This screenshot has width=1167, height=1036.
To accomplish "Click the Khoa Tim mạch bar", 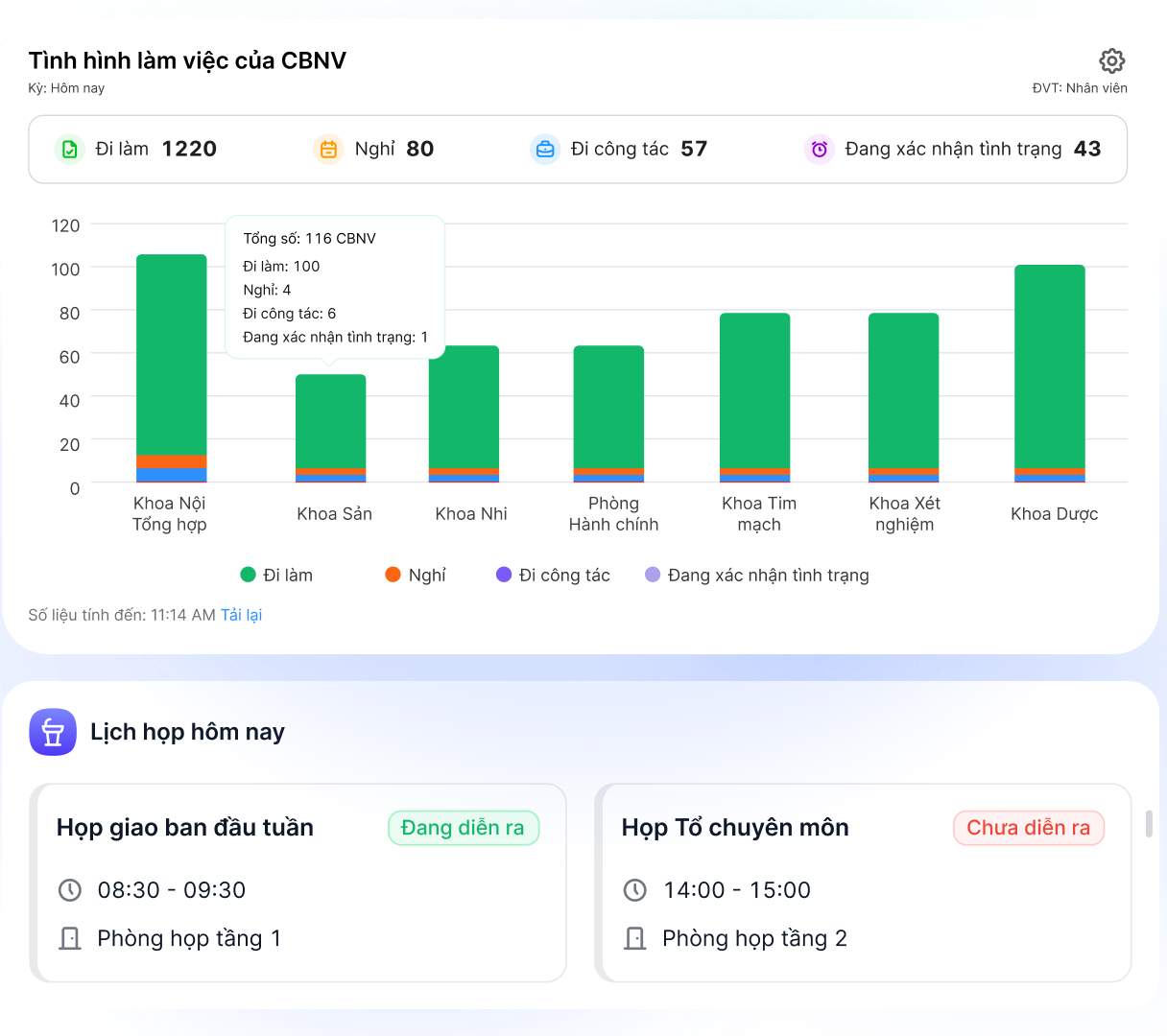I will 755,397.
